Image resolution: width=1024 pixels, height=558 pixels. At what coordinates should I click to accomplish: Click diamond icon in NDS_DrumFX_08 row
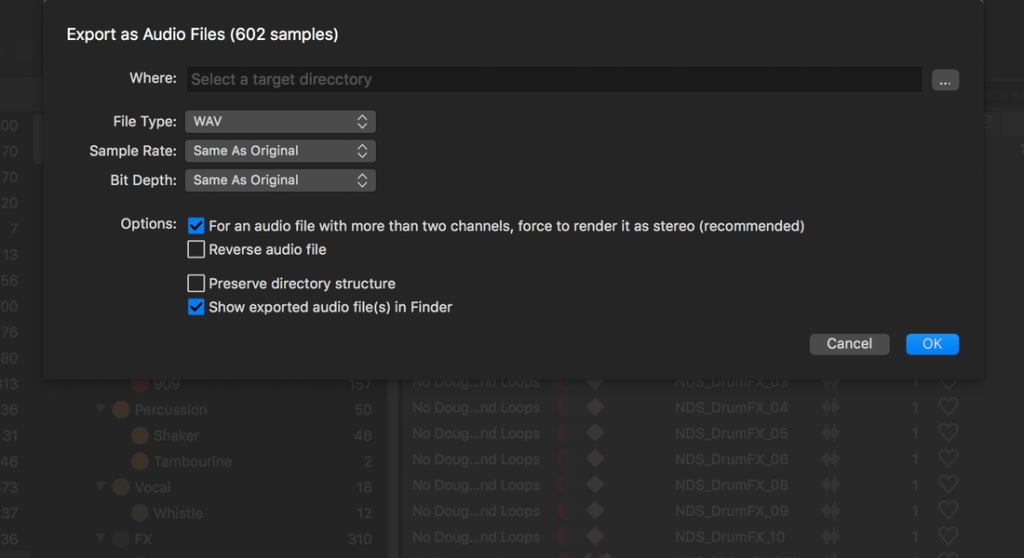point(595,485)
